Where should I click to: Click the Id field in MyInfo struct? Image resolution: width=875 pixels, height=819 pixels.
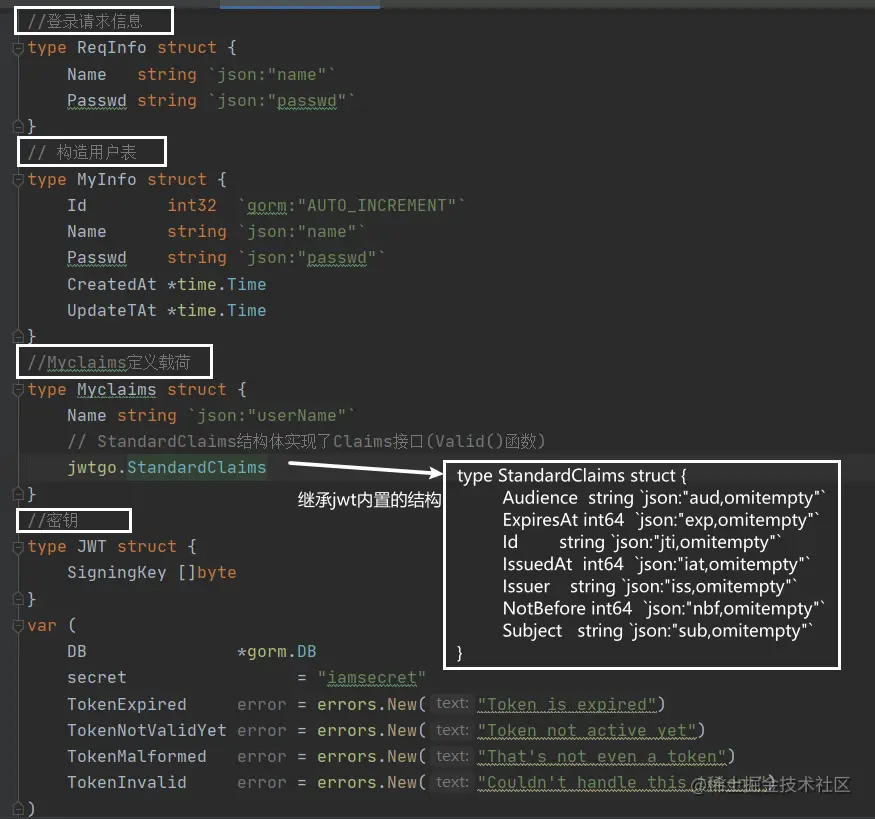[77, 205]
